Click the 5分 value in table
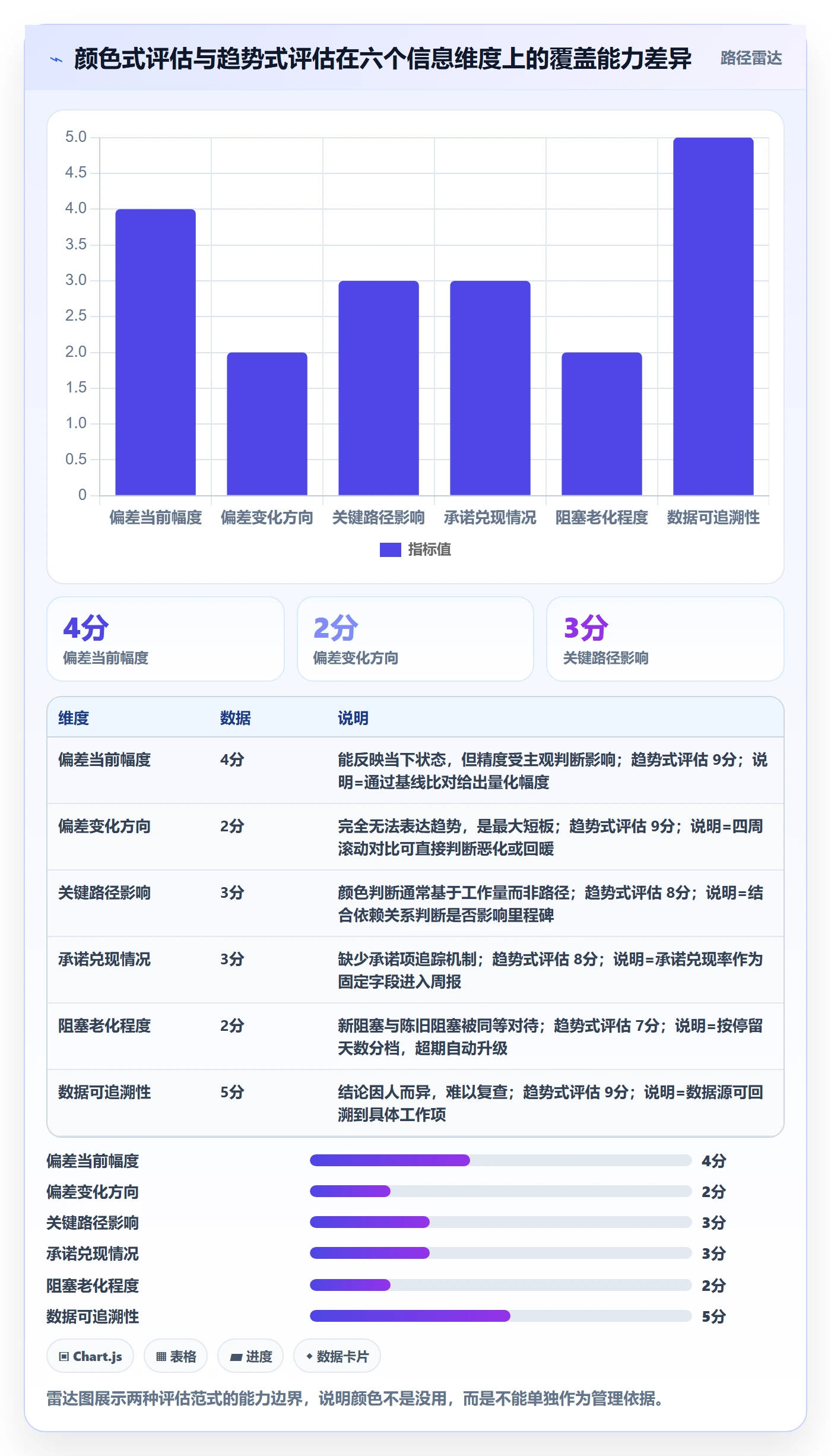Screen dimensions: 831x1456 pos(232,1092)
